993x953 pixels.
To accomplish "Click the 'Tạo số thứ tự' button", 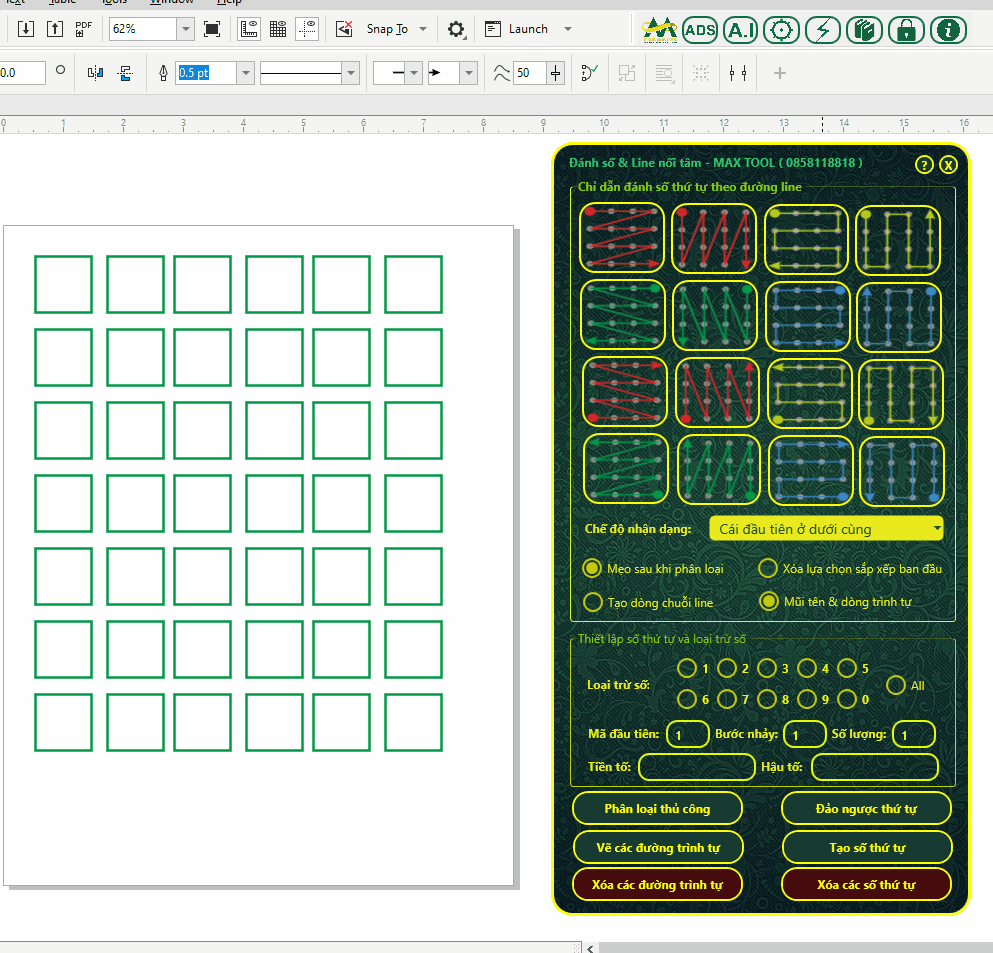I will [x=866, y=847].
